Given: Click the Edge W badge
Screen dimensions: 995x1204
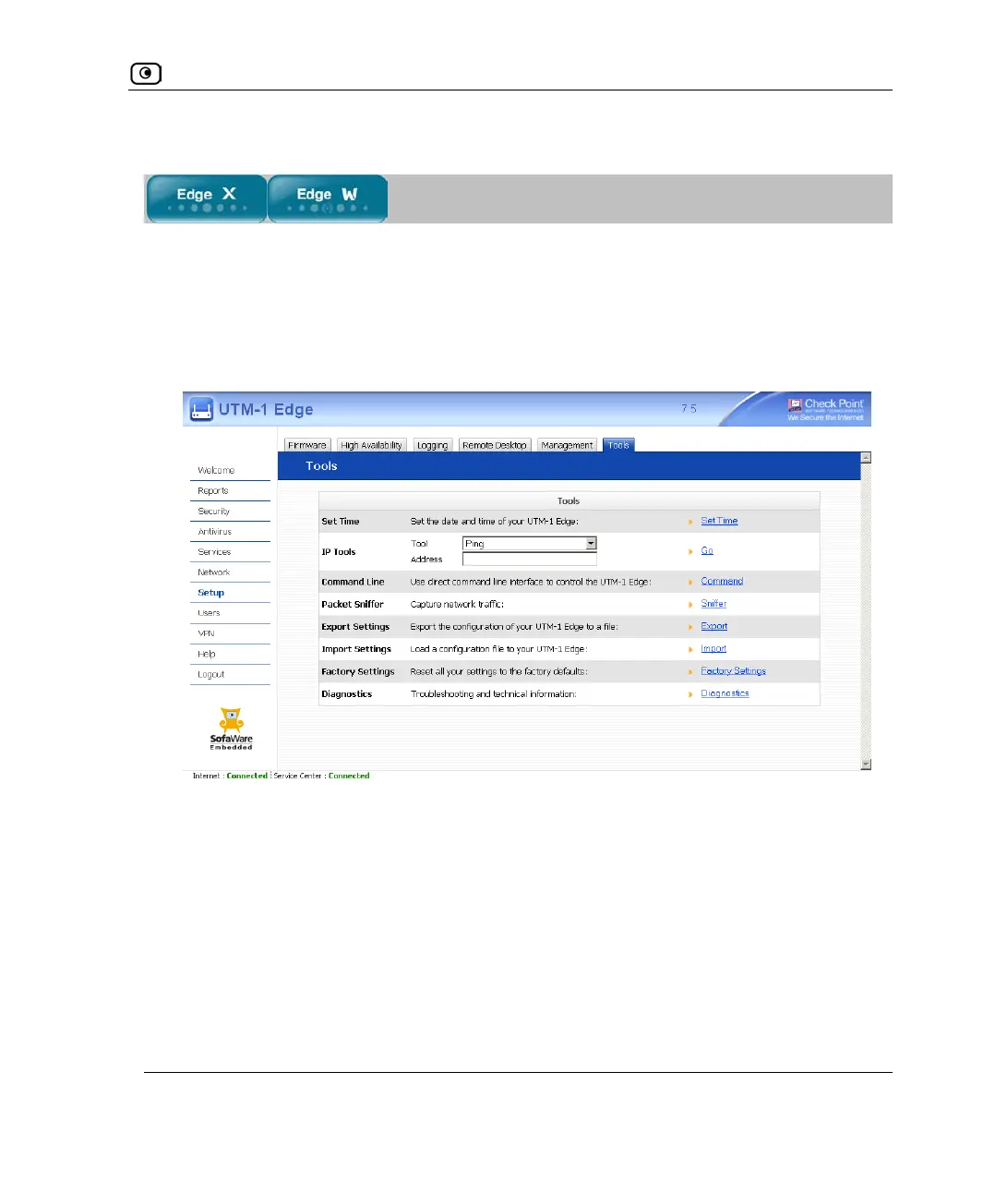Looking at the screenshot, I should (x=328, y=199).
